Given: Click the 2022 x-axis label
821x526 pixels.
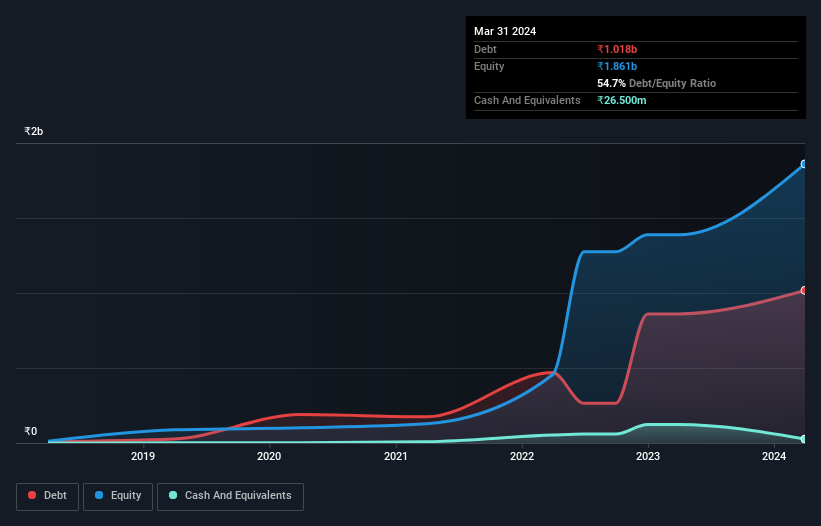Looking at the screenshot, I should click(522, 456).
